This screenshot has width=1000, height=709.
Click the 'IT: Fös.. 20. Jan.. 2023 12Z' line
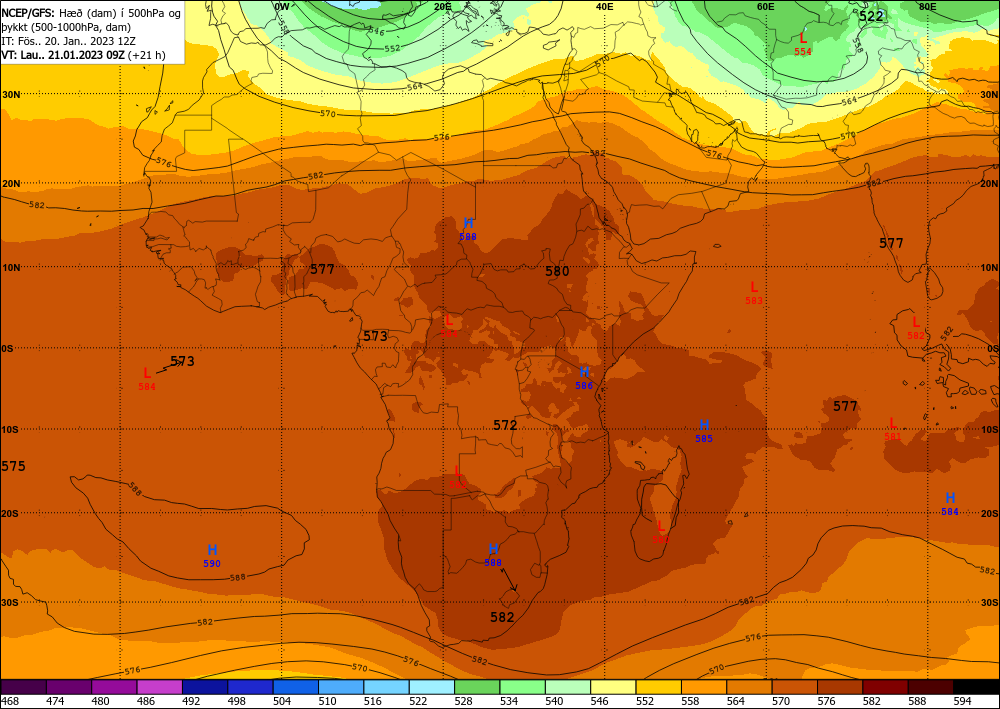pyautogui.click(x=68, y=41)
